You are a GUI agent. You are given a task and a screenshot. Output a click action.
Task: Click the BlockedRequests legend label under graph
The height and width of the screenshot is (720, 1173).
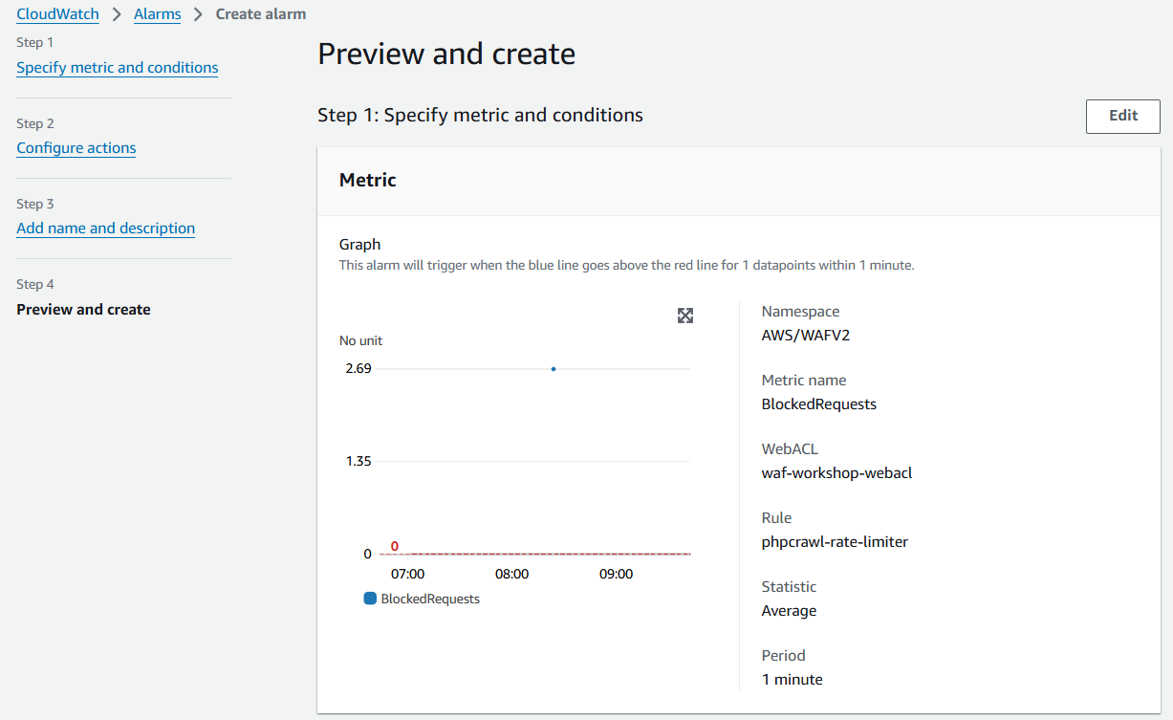tap(430, 599)
